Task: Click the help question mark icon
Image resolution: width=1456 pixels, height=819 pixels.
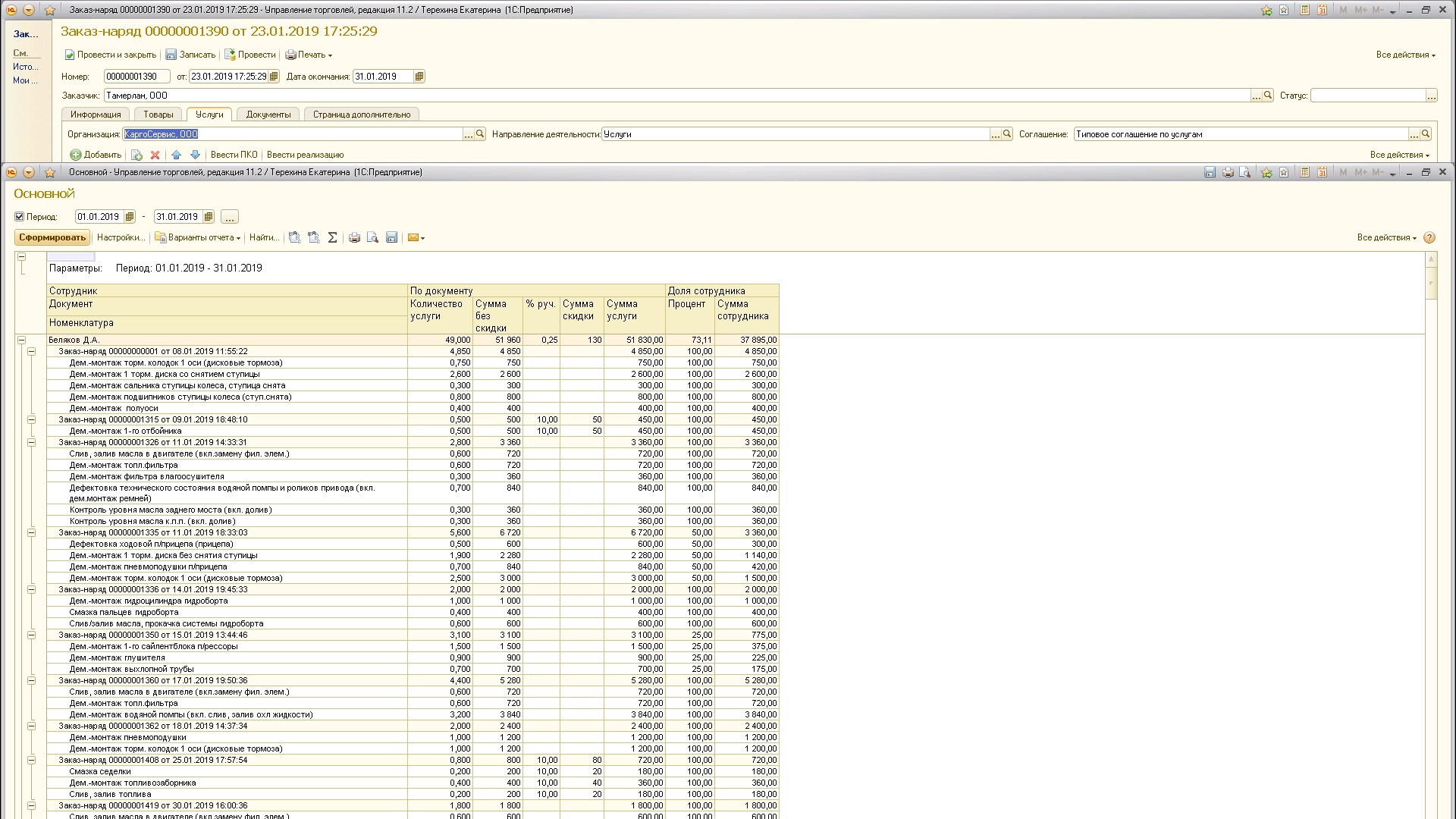Action: [1429, 238]
